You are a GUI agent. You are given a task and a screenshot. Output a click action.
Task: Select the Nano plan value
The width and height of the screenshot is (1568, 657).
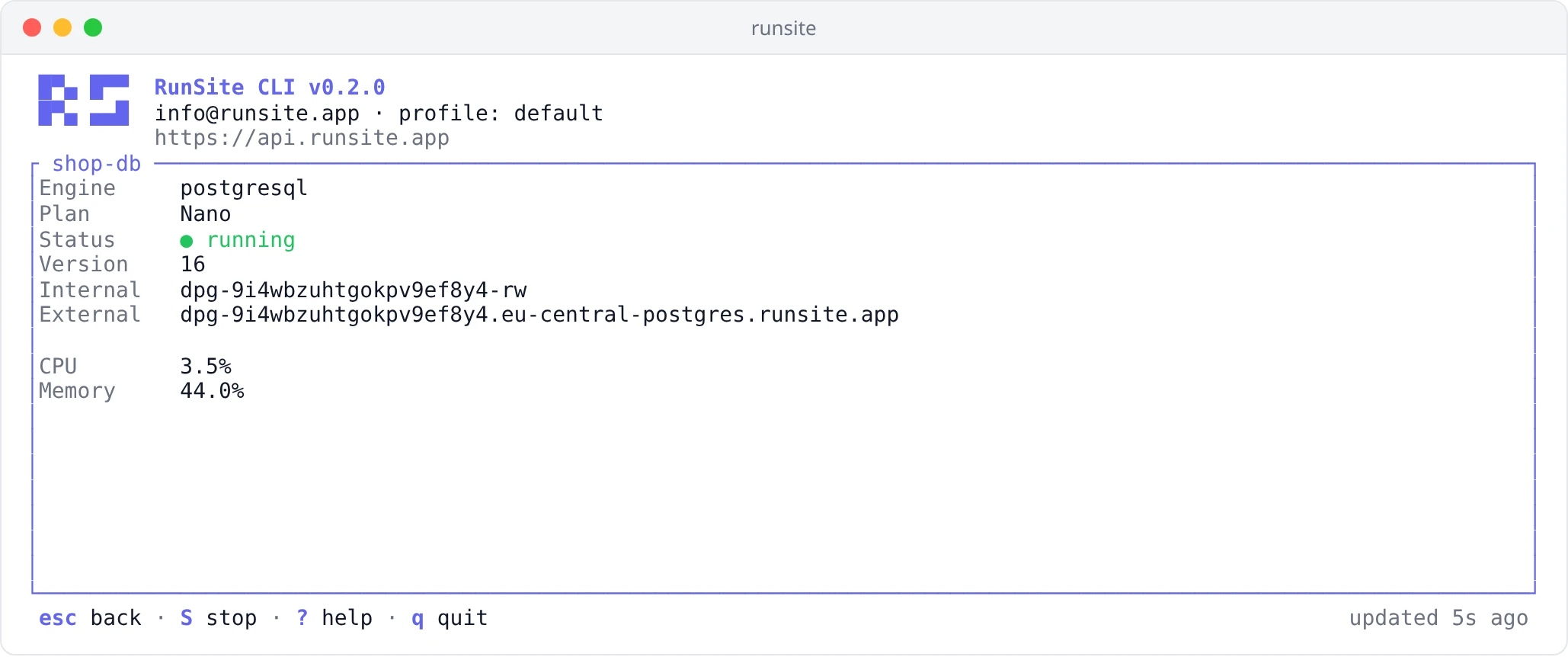206,213
